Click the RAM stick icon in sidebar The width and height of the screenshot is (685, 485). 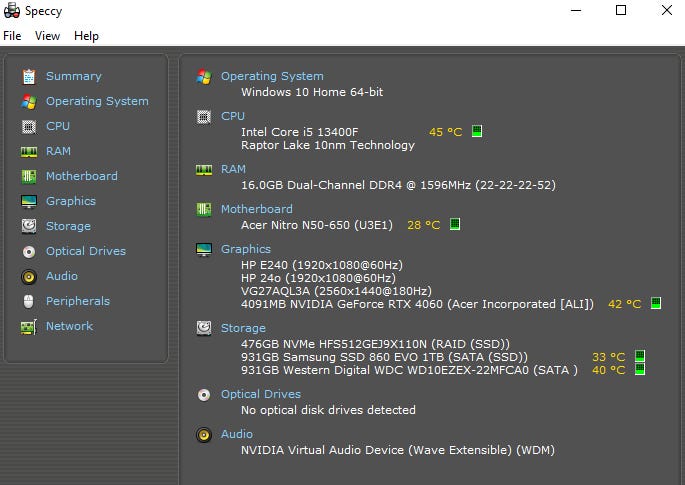pos(28,151)
